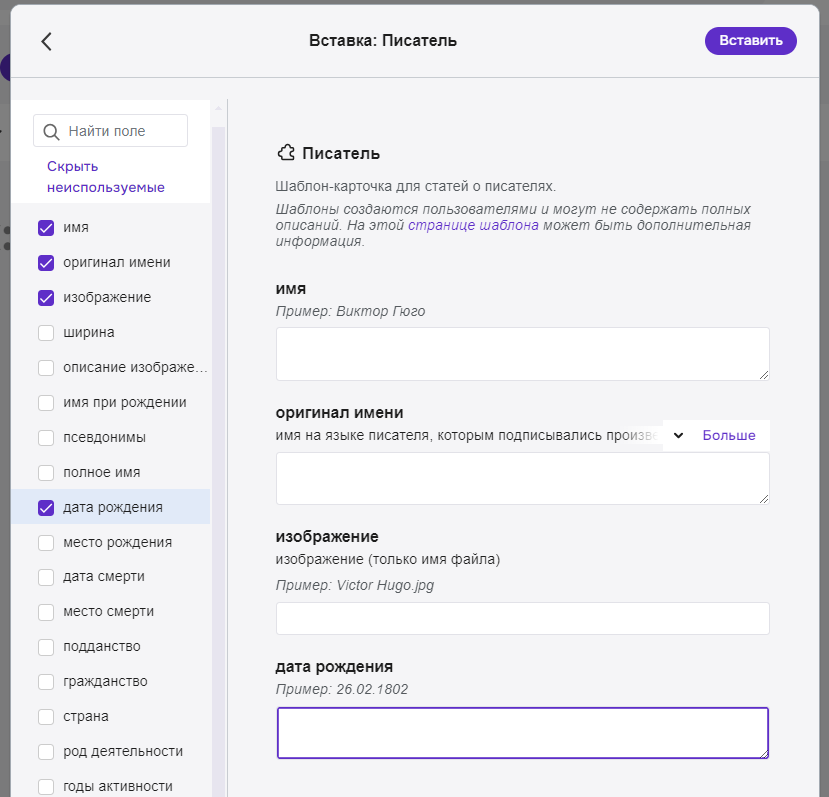Uncheck the оригинал имени checkbox
The width and height of the screenshot is (829, 797).
click(x=46, y=263)
